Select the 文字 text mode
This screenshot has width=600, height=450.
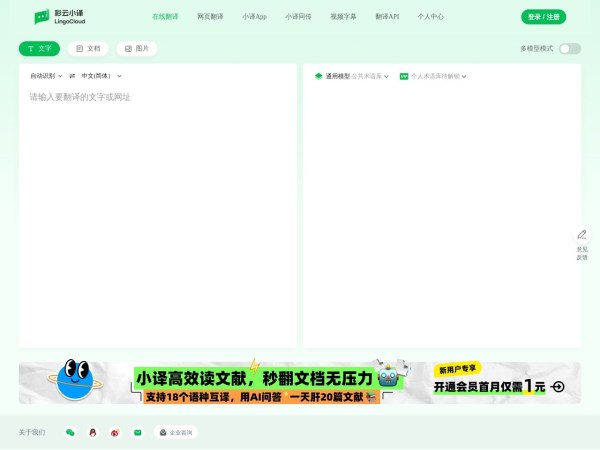[39, 48]
